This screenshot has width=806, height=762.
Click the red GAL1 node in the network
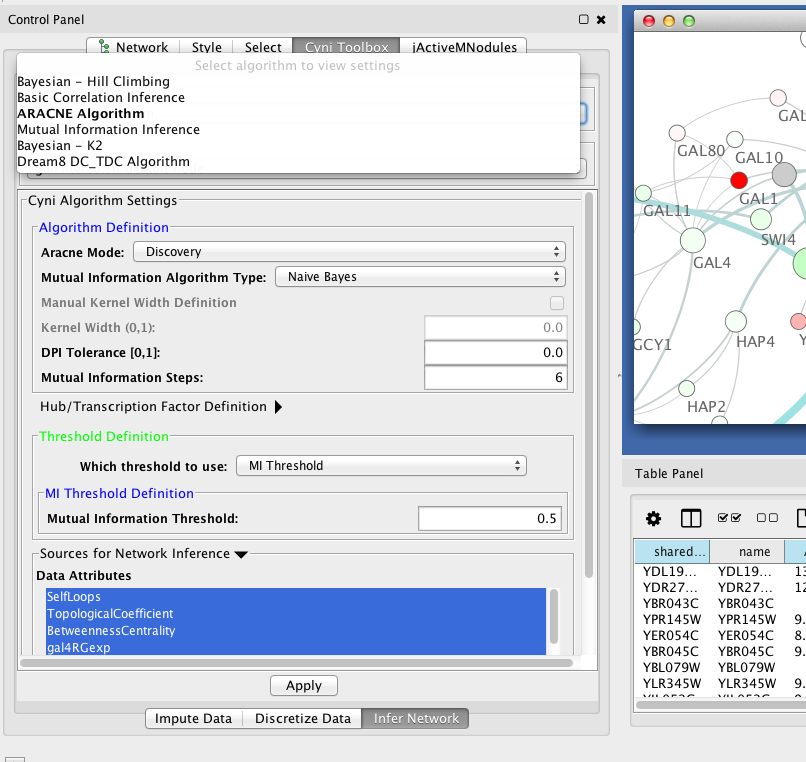pyautogui.click(x=739, y=180)
